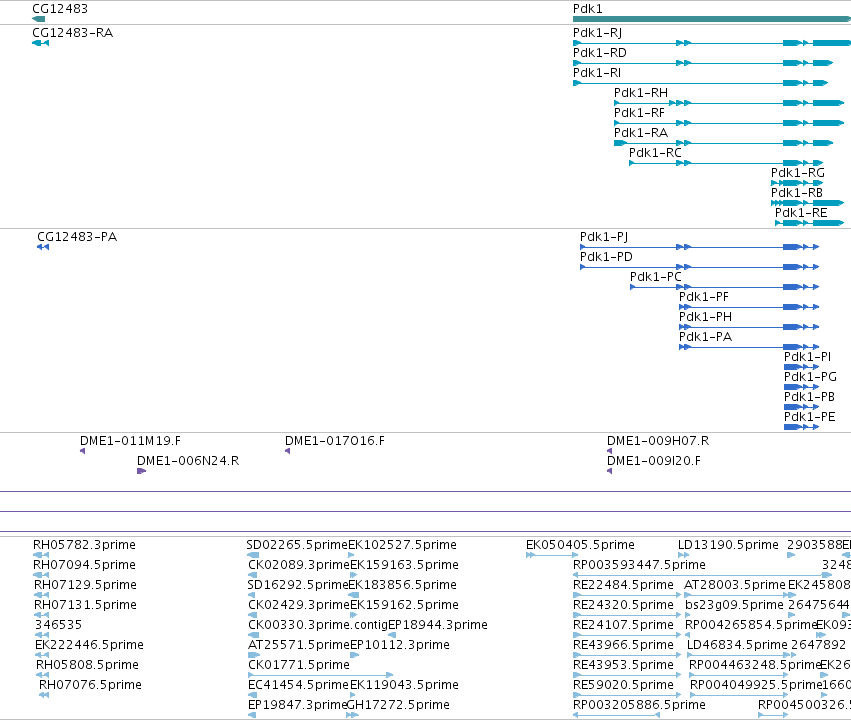Select EST RE24107.5prime

pyautogui.click(x=623, y=625)
